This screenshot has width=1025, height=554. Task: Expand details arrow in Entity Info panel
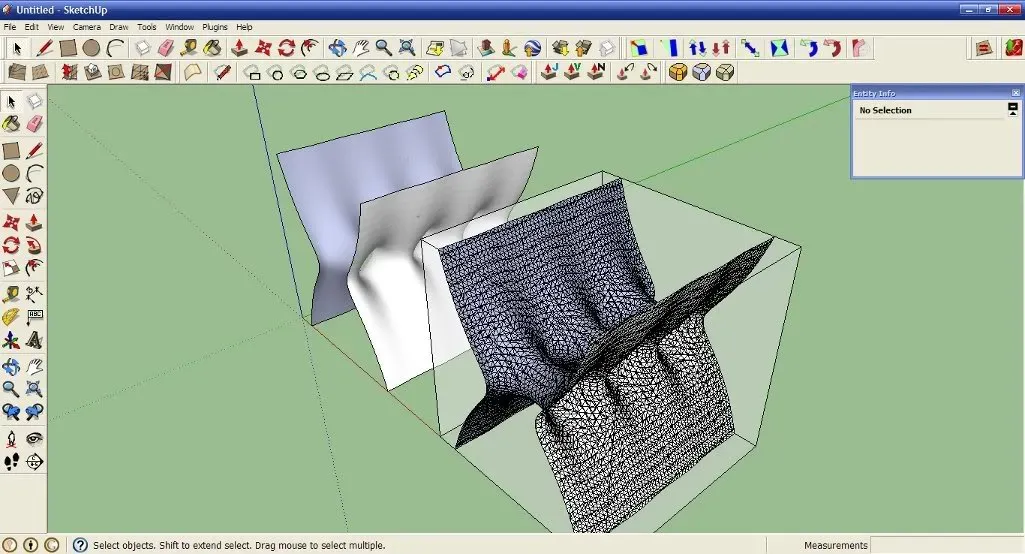tap(1013, 109)
